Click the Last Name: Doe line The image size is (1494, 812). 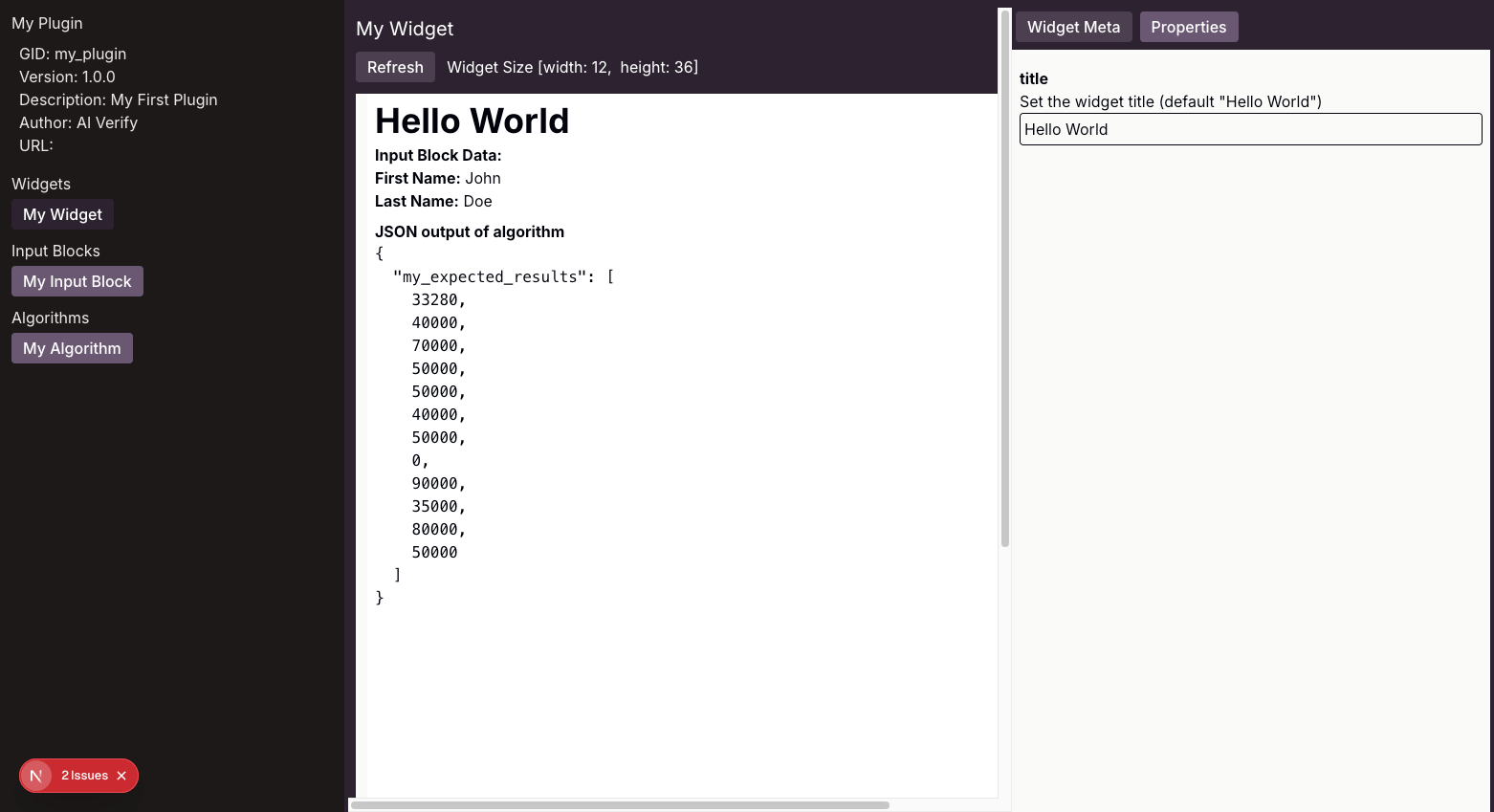[433, 201]
